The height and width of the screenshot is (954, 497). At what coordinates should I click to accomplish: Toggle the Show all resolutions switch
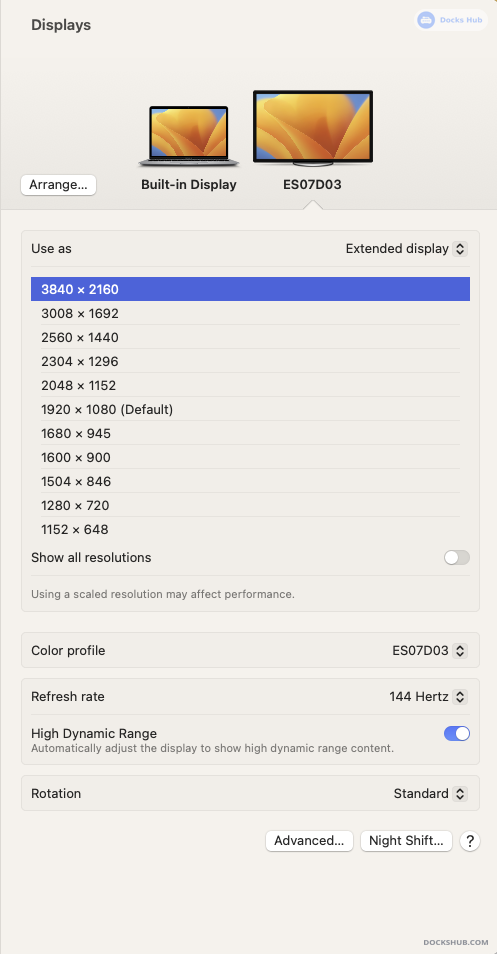click(x=457, y=557)
